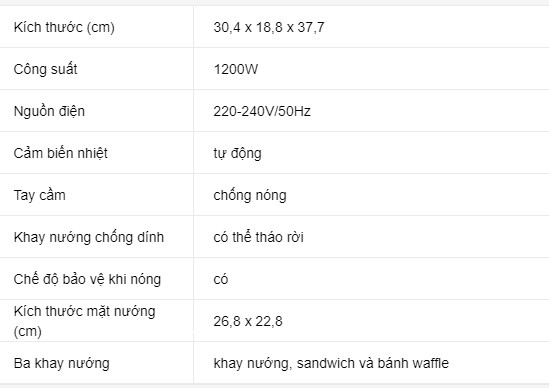Click the 'Khay nướng chống dính' label
The image size is (549, 388).
[89, 237]
